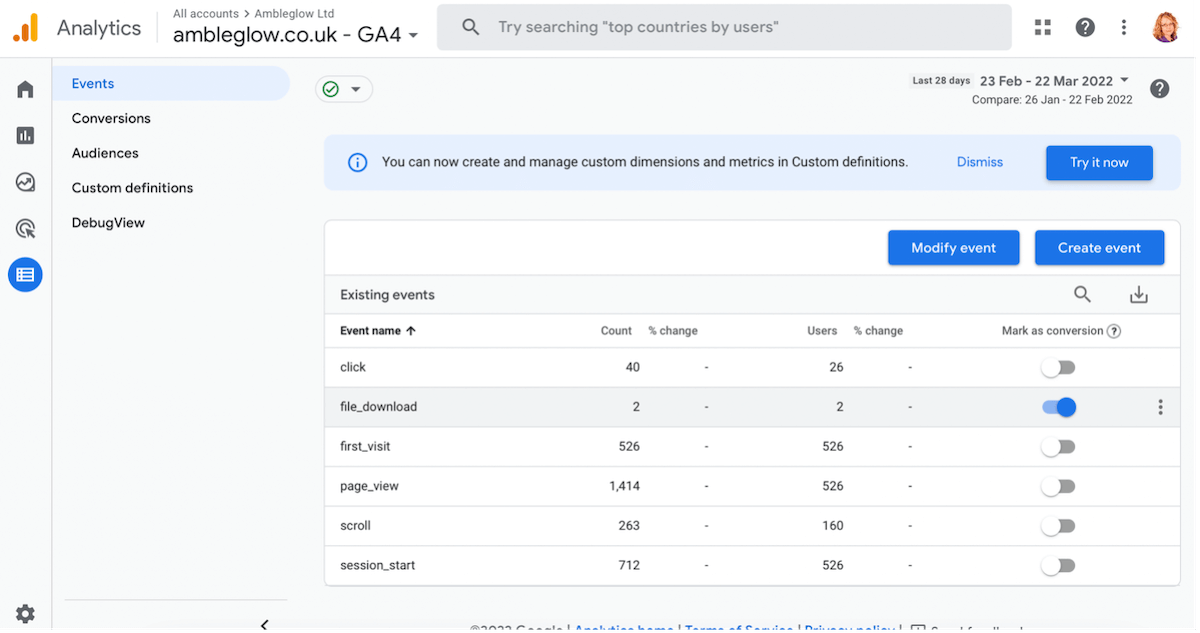Click the Modify event button
This screenshot has height=633, width=1200.
pos(954,248)
